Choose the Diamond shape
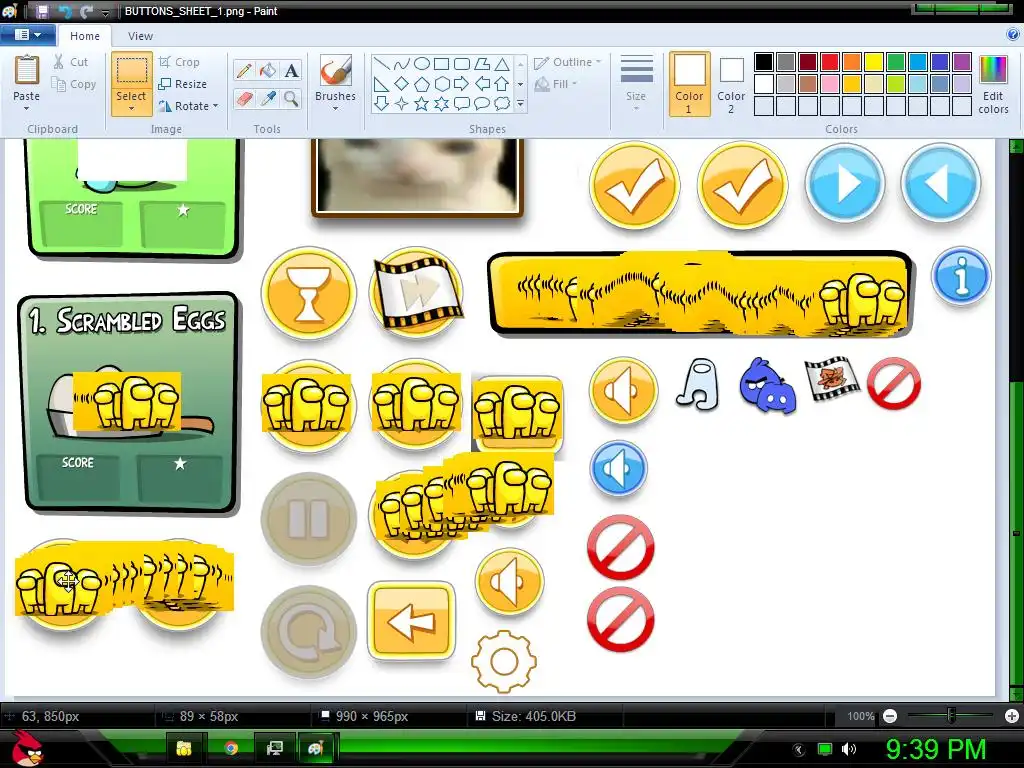 [x=402, y=84]
